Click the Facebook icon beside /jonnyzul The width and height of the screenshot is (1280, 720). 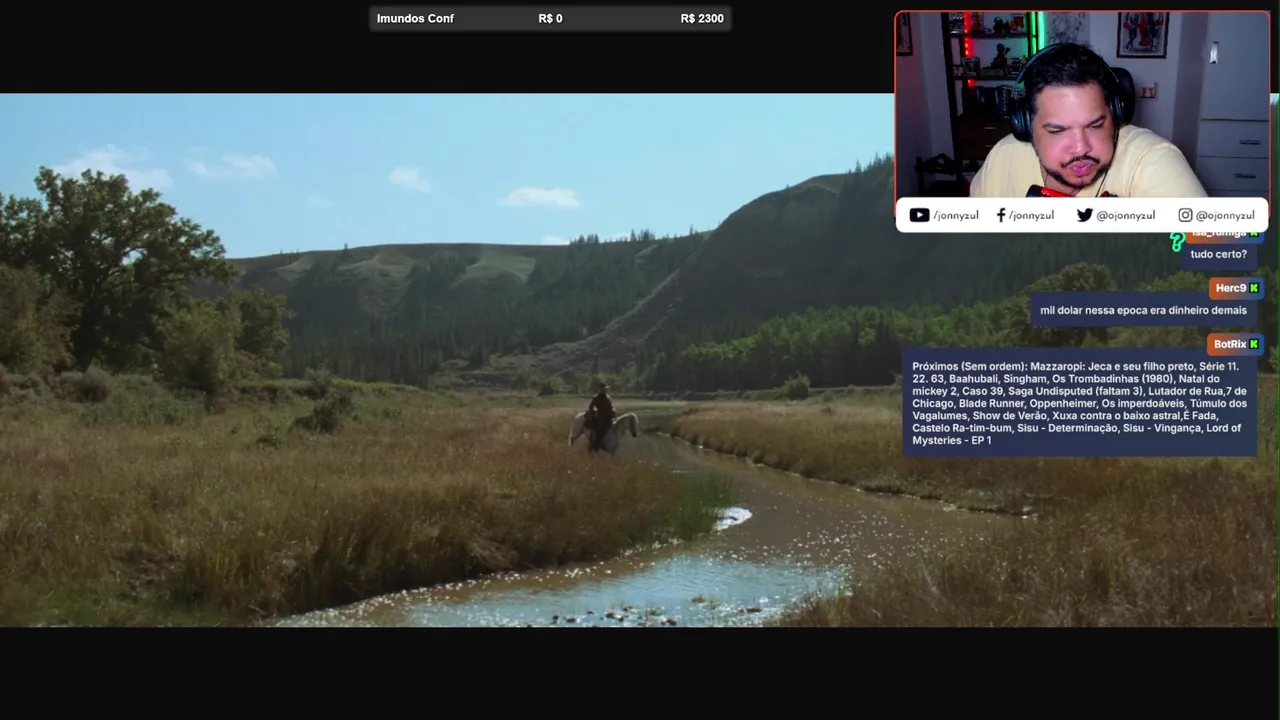1001,215
